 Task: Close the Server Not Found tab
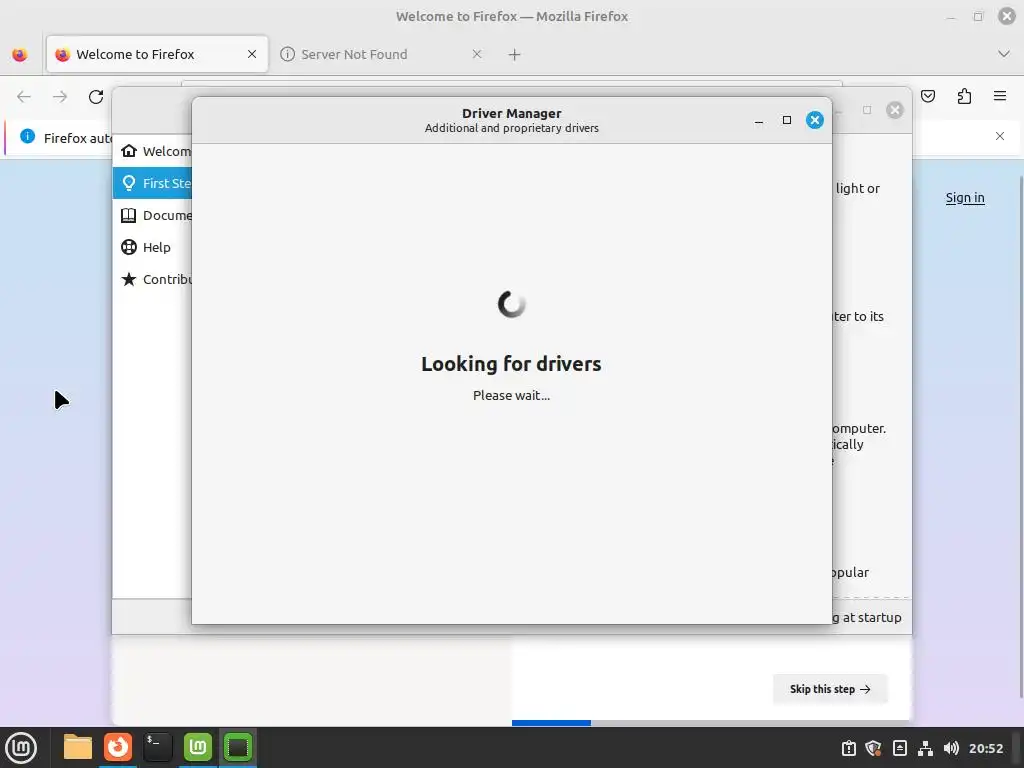tap(477, 54)
